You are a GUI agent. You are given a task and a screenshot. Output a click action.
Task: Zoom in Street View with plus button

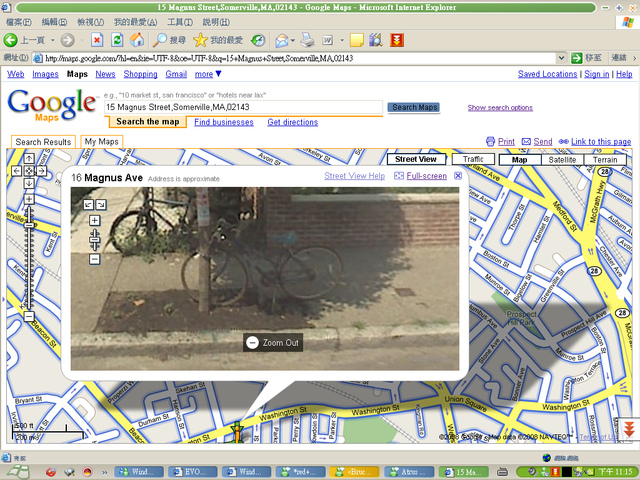pyautogui.click(x=95, y=221)
